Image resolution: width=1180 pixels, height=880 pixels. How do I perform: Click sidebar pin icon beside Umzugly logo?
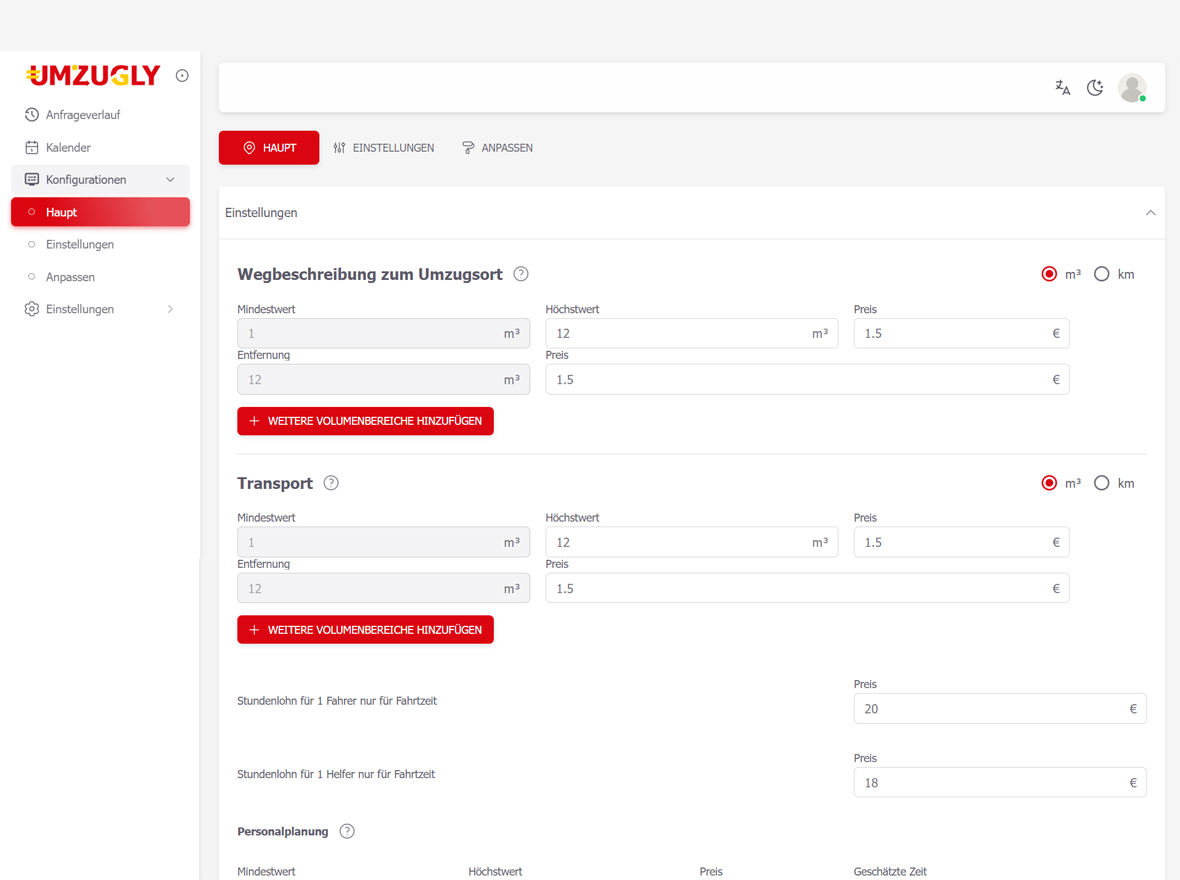pyautogui.click(x=182, y=76)
